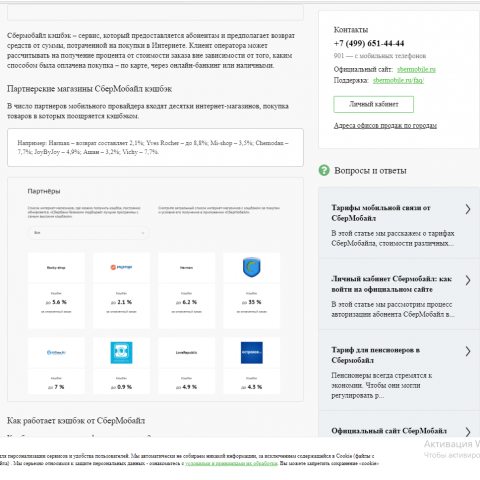Viewport: 480px width, 480px height.
Task: Open article Тариф для пенсионеров в Сбермобайл
Action: point(375,355)
